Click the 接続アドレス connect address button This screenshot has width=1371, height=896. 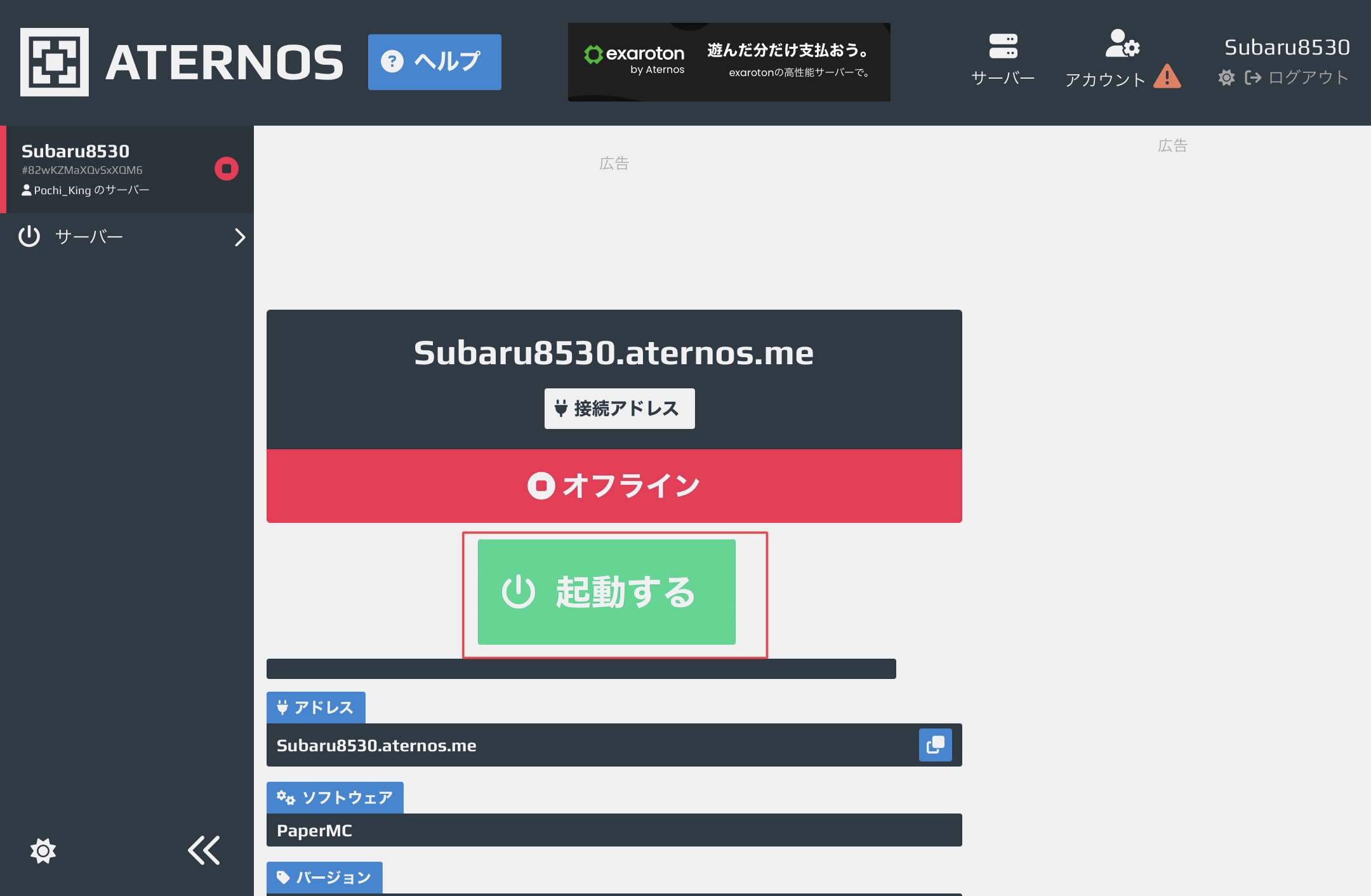pos(619,409)
